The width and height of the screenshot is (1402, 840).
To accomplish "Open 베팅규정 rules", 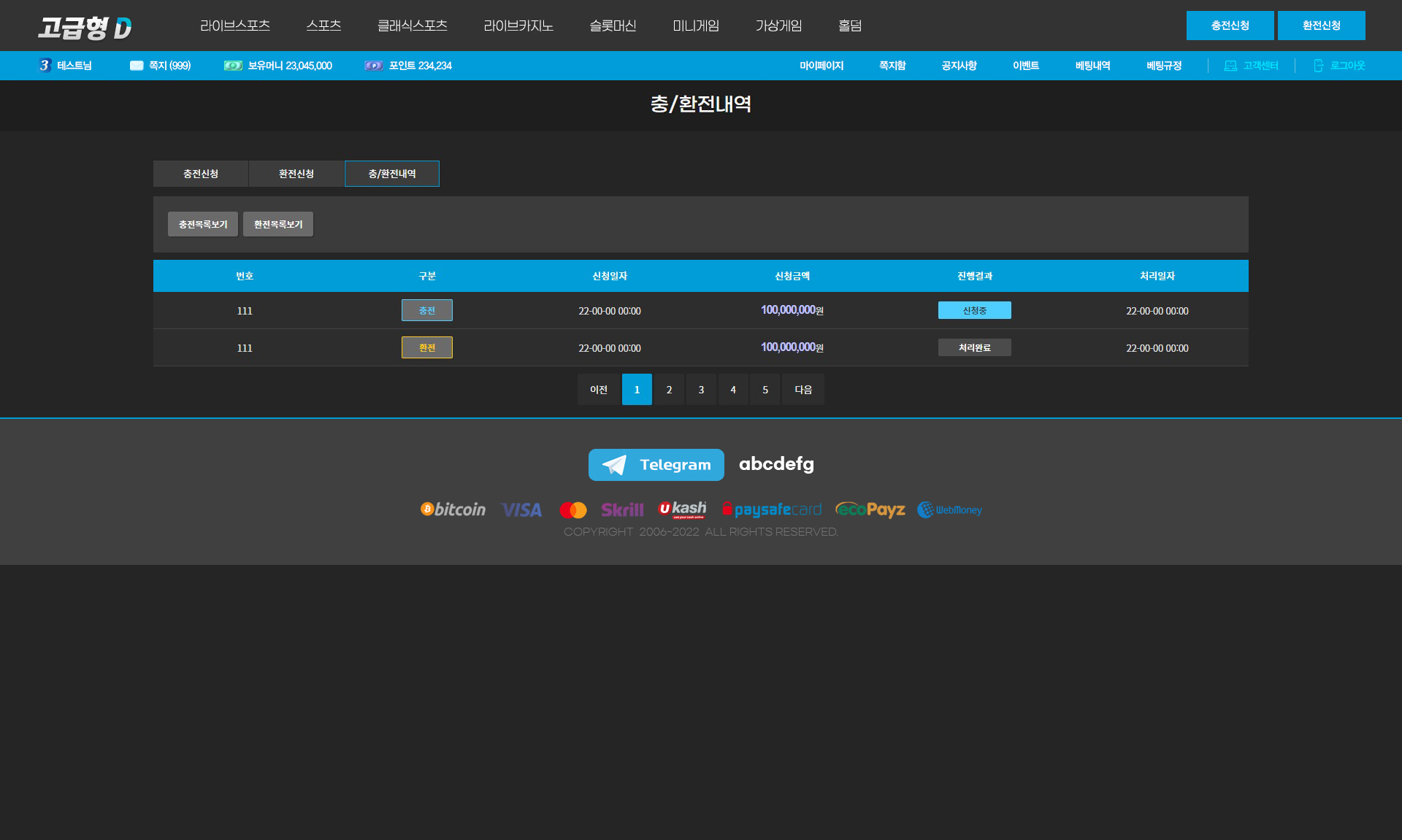I will tap(1163, 66).
